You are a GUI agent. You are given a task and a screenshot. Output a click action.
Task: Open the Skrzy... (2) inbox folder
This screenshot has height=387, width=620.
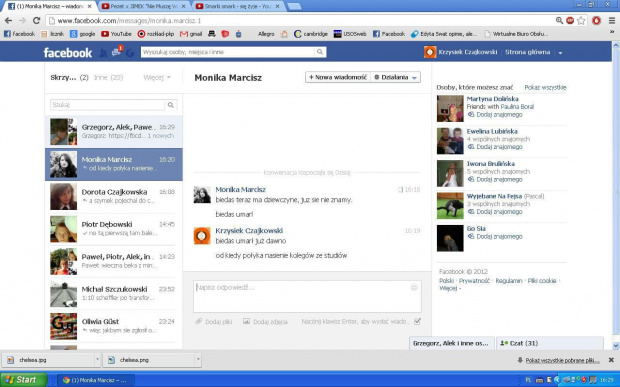click(69, 77)
